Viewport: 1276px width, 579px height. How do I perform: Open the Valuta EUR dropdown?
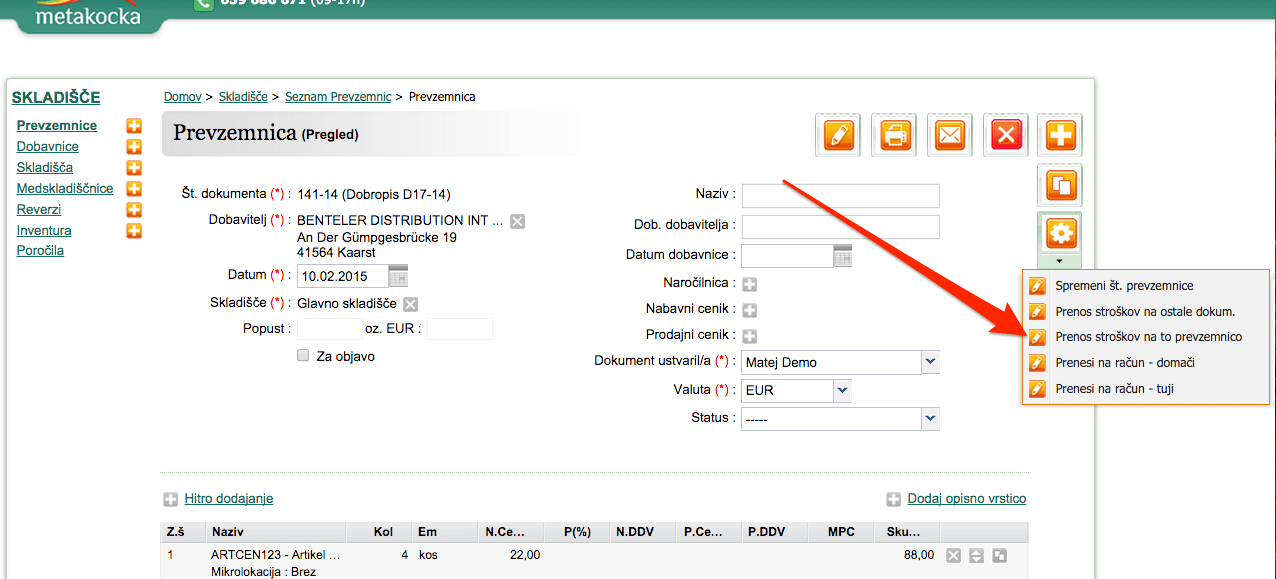click(842, 390)
